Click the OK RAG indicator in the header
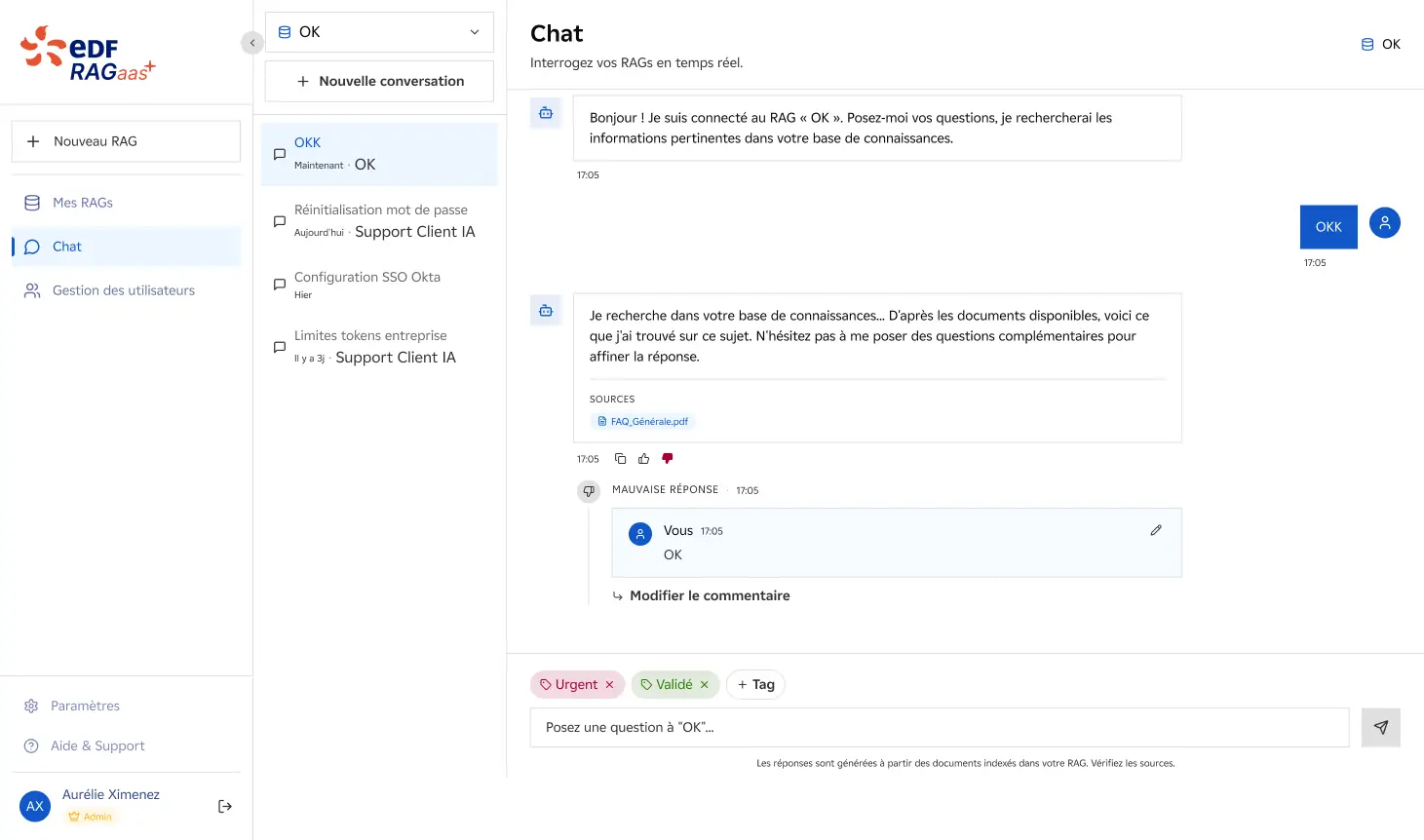The image size is (1424, 840). (1381, 44)
